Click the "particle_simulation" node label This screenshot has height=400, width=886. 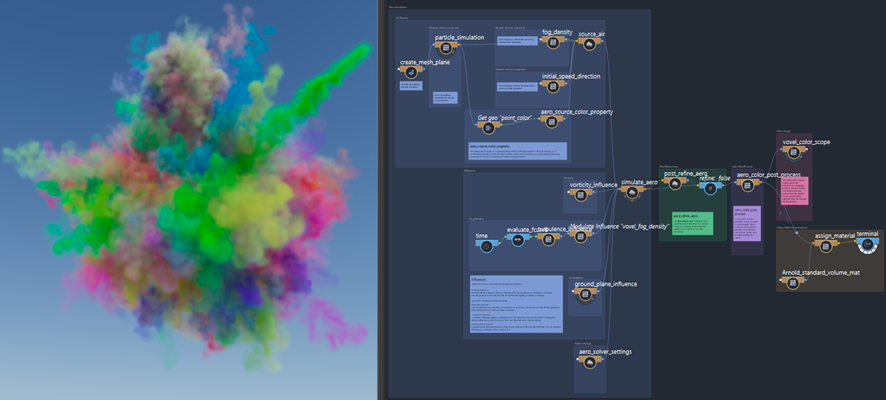coord(459,37)
